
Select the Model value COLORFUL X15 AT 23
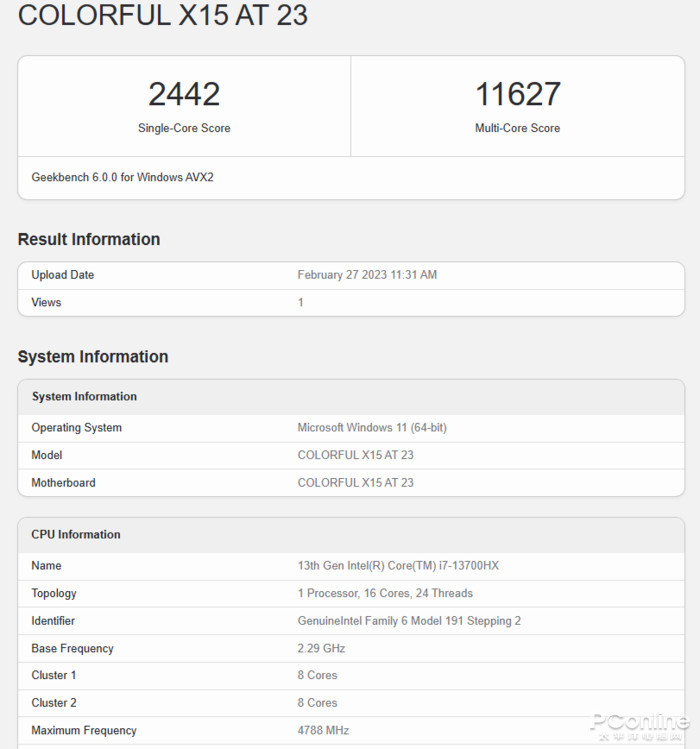click(x=355, y=455)
